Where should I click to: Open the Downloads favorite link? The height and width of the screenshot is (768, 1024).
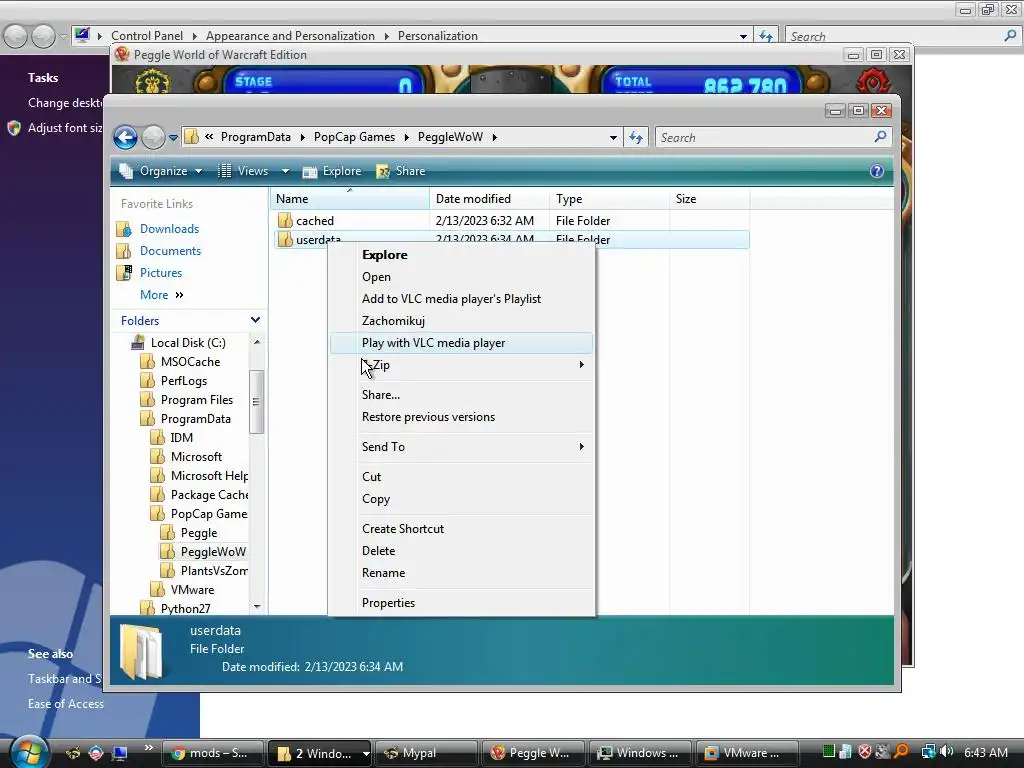[x=169, y=229]
